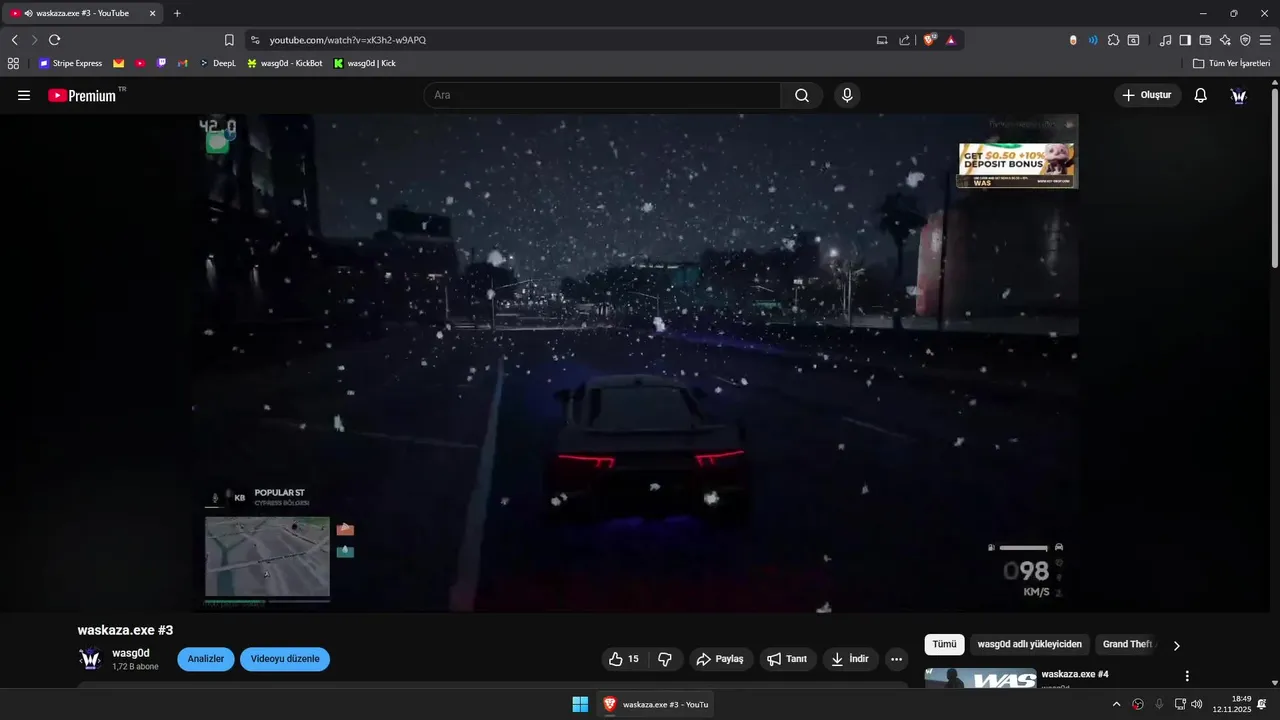This screenshot has width=1280, height=720.
Task: Open the wasg0d channel name link
Action: tap(131, 653)
